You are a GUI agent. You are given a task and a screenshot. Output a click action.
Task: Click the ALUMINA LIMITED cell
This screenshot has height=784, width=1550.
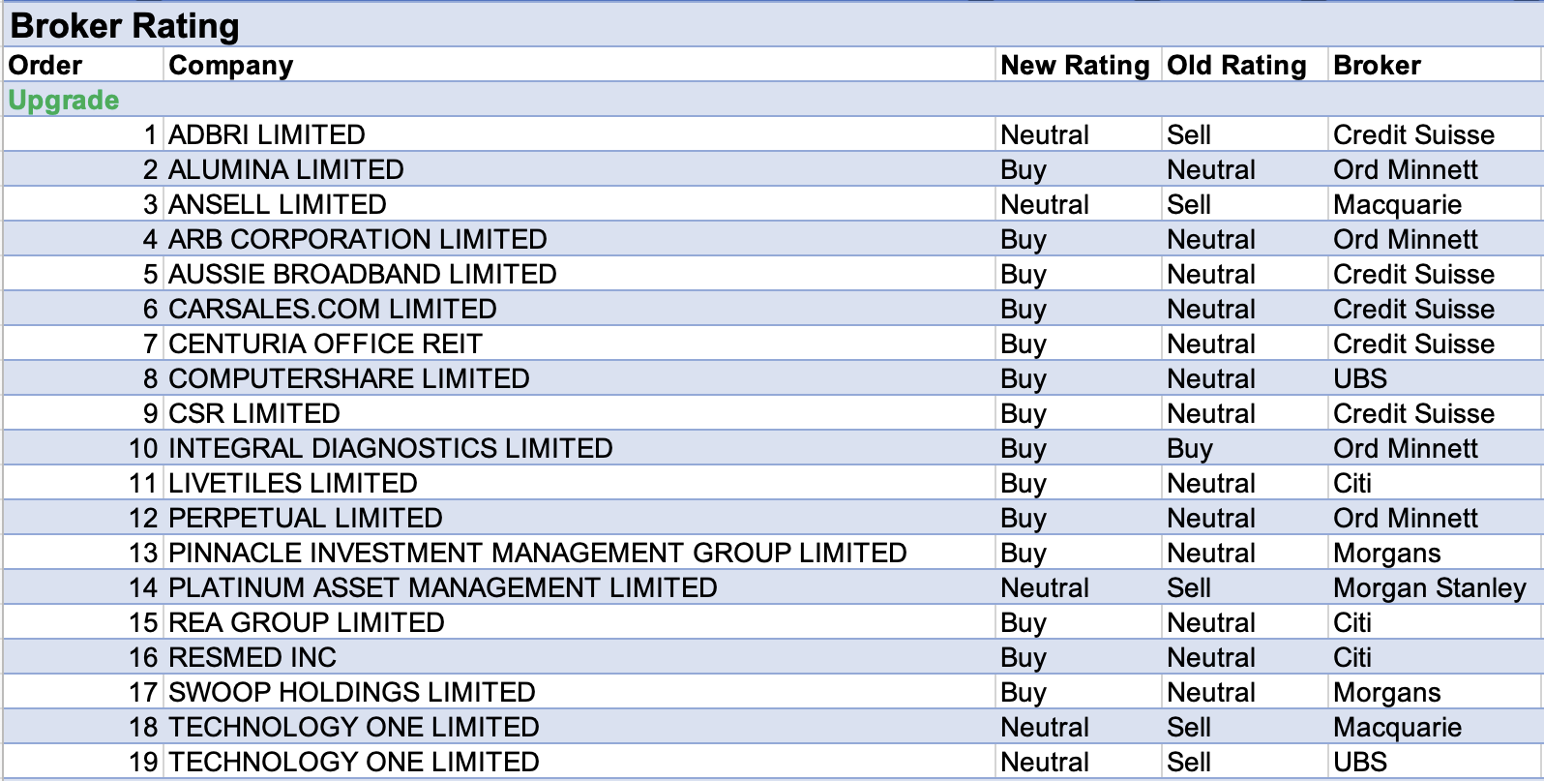(286, 170)
